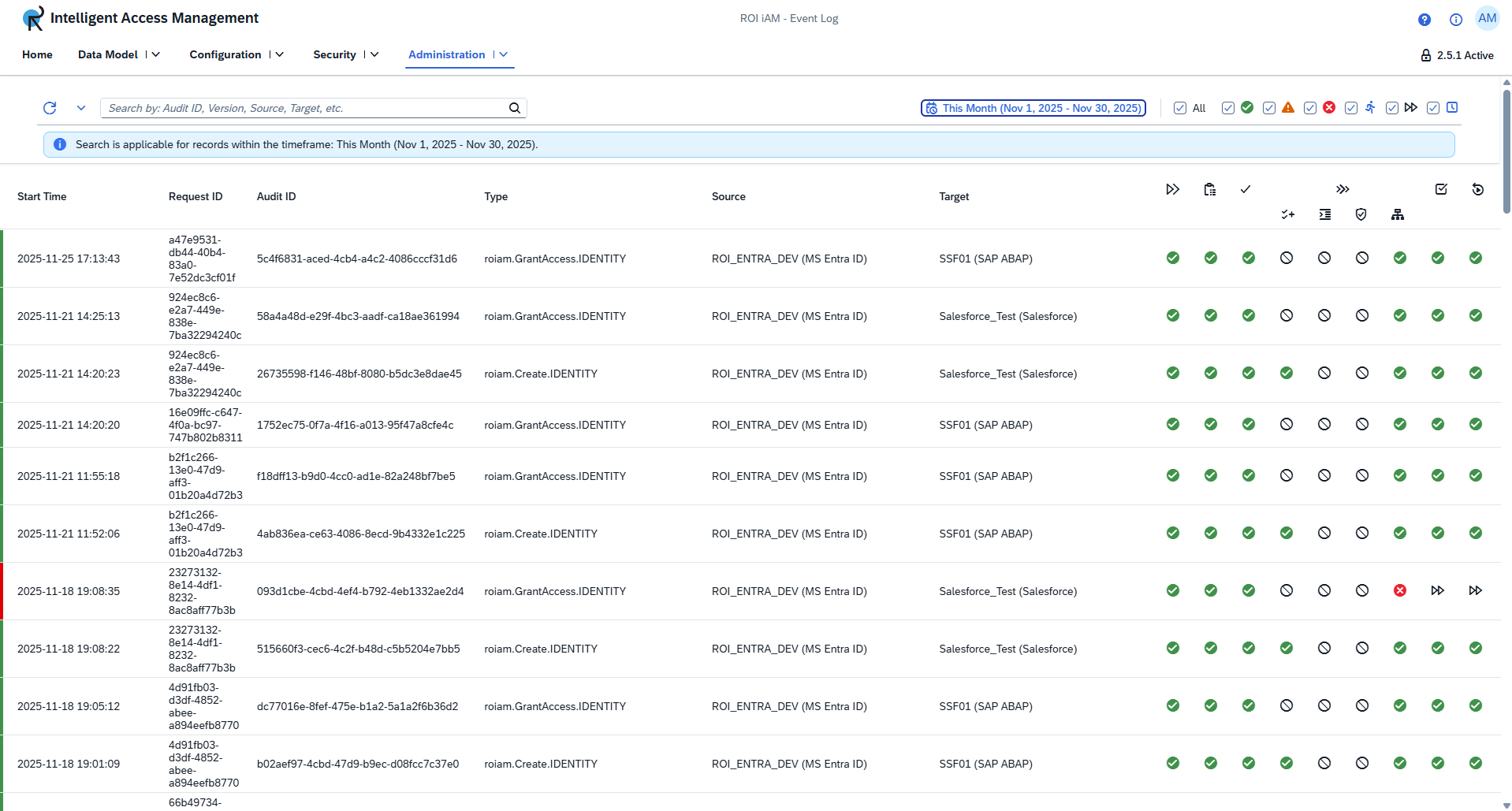
Task: Toggle the orange warning status filter checkbox
Action: [x=1268, y=108]
